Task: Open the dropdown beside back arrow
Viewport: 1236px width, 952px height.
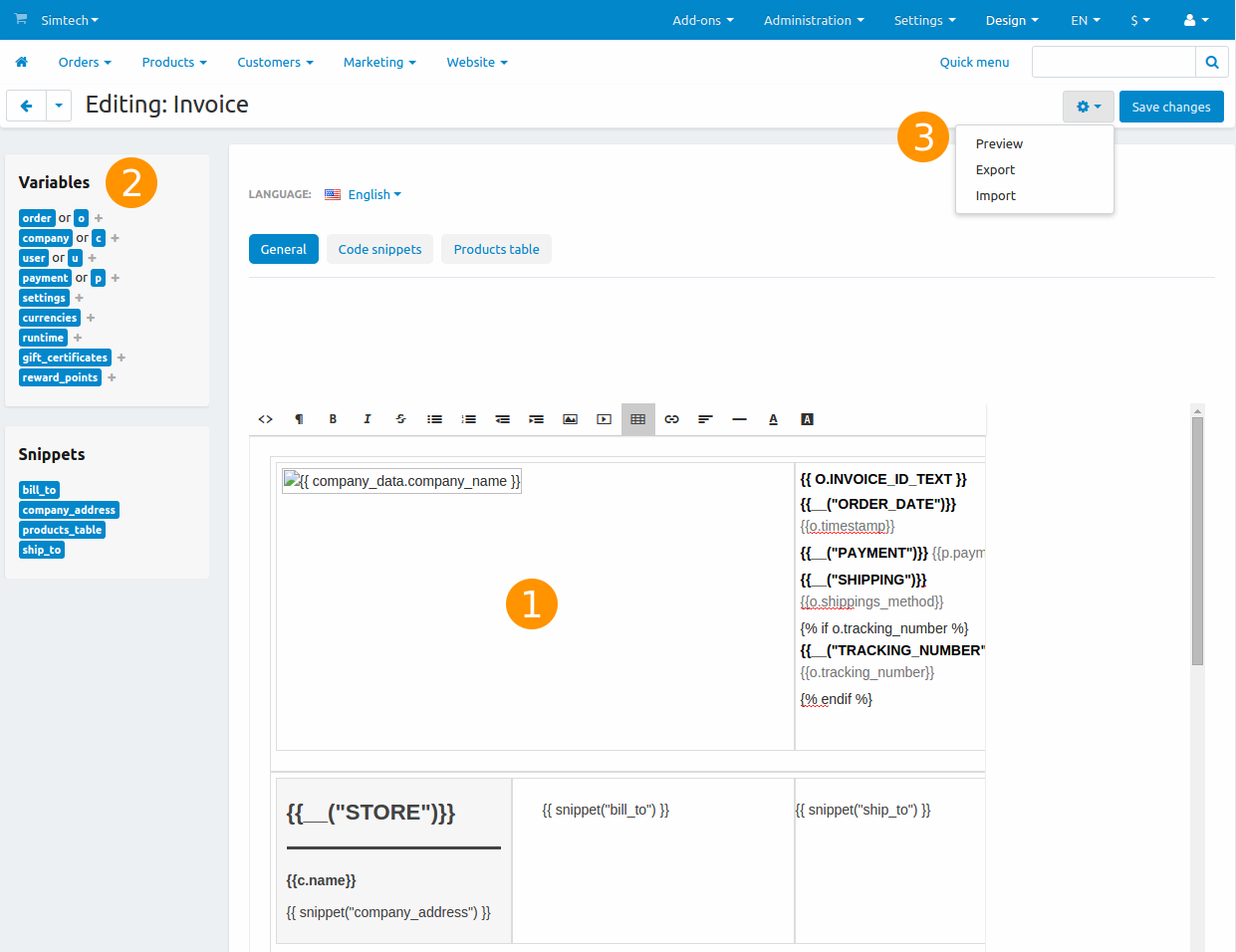Action: (59, 106)
